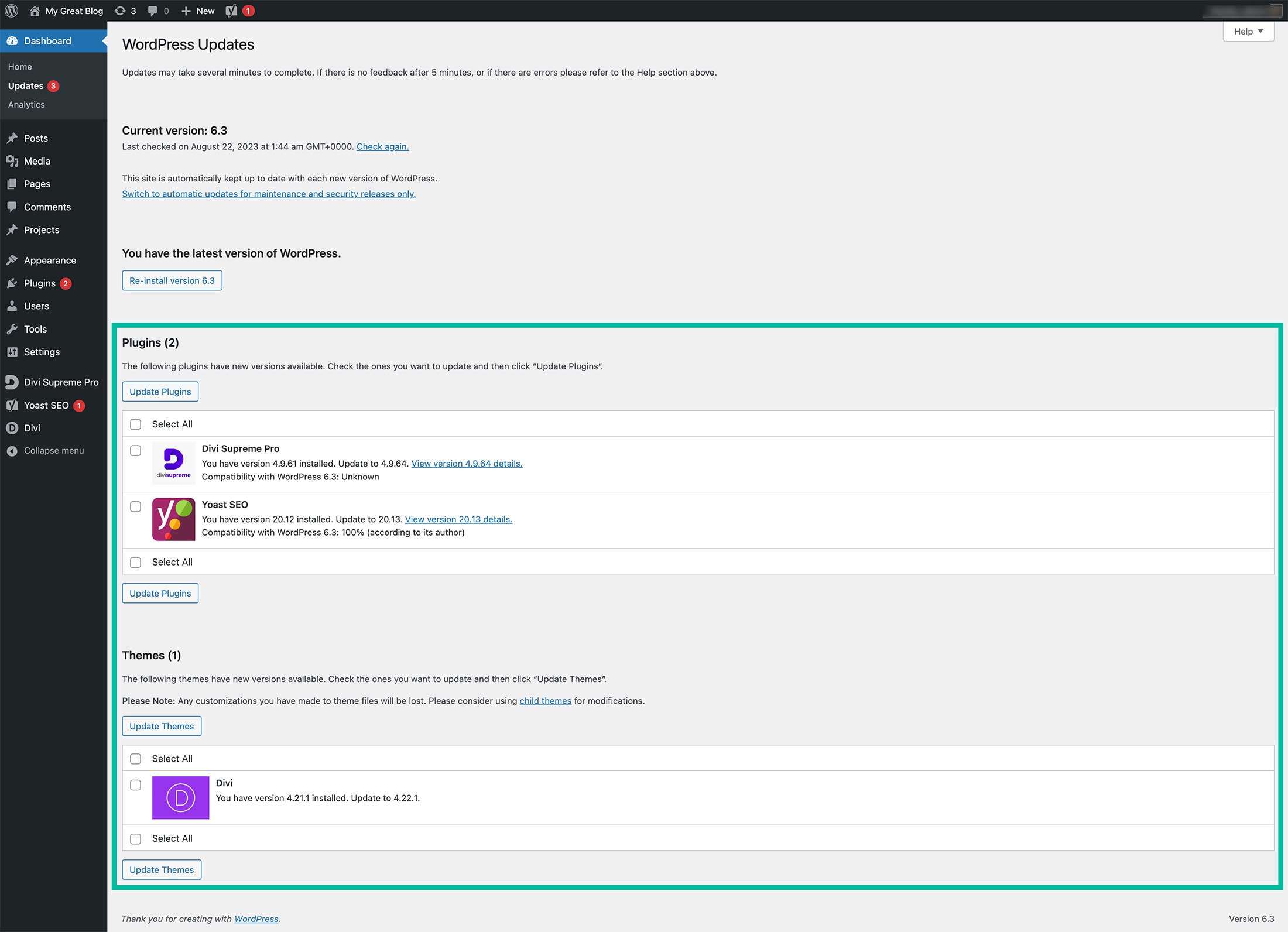Click the Yoast SEO plugin logo
The width and height of the screenshot is (1288, 932).
(173, 519)
